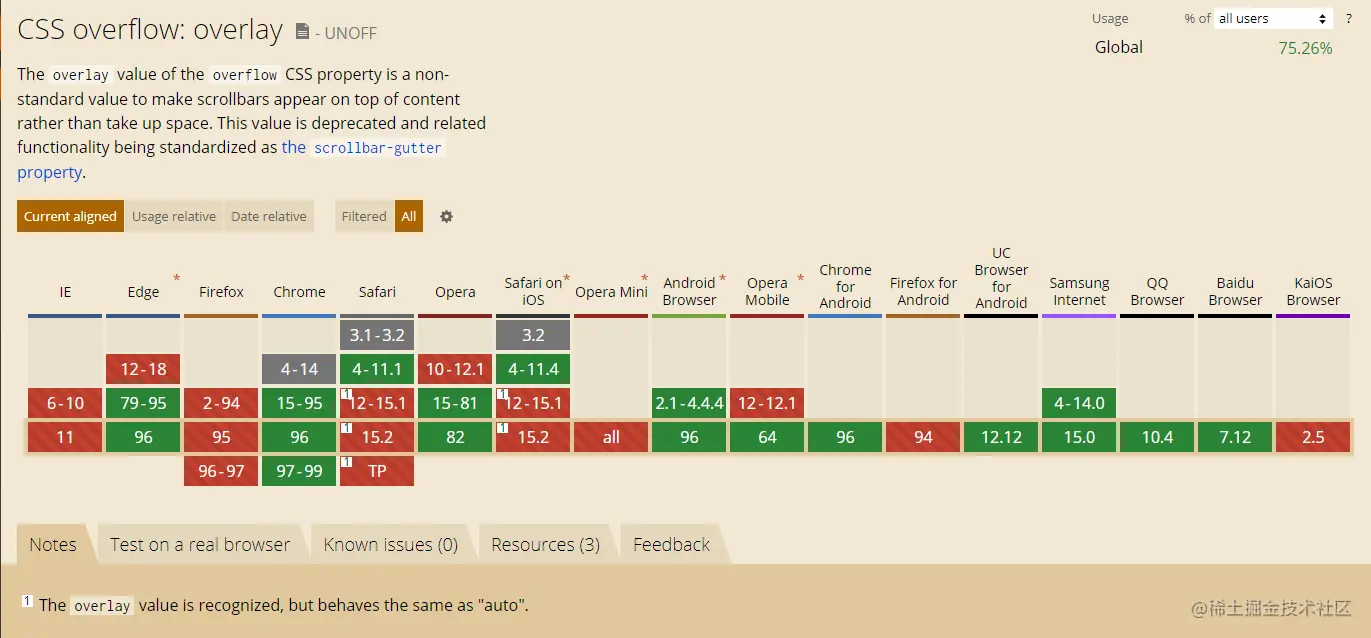
Task: Click the Chrome for Android column header
Action: 845,285
